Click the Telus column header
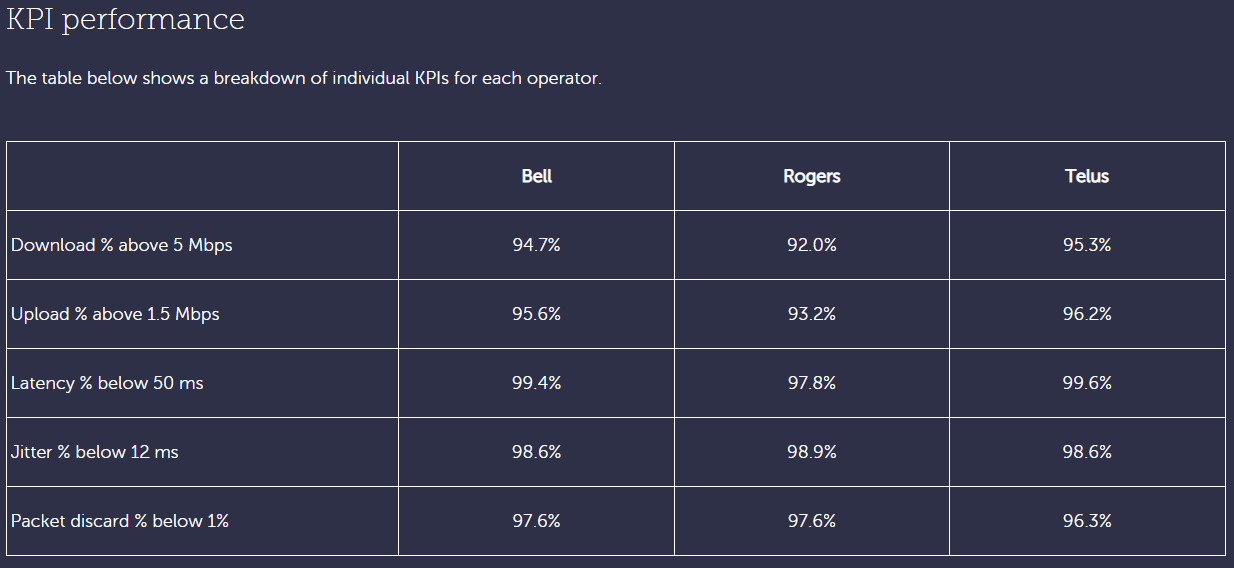Image resolution: width=1234 pixels, height=568 pixels. [1087, 176]
